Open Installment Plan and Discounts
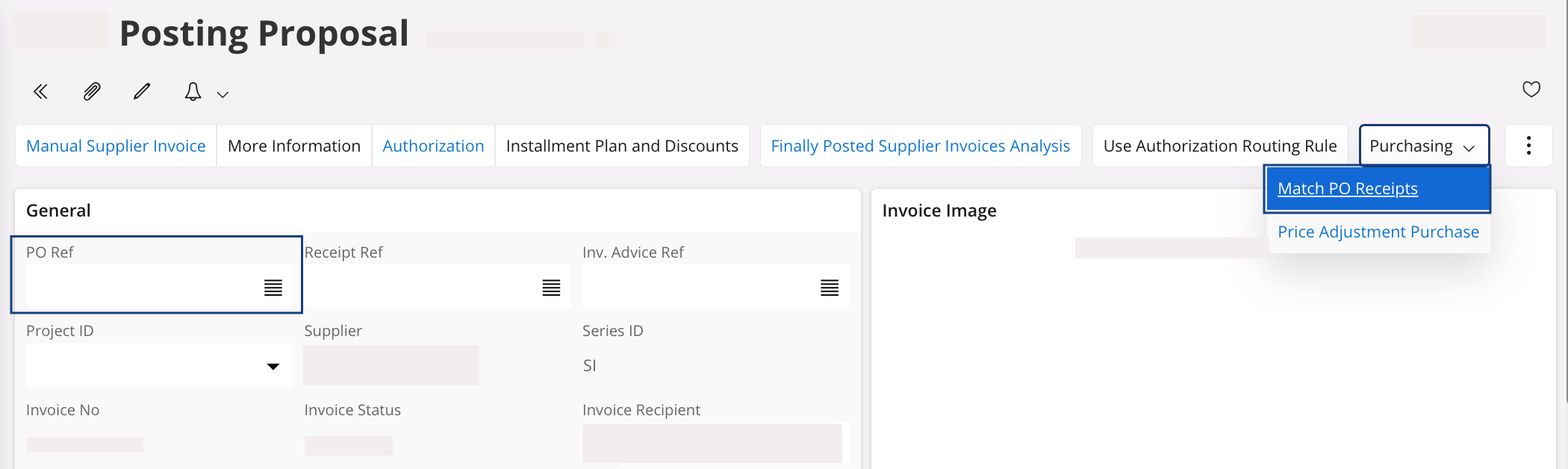The height and width of the screenshot is (469, 1568). [x=622, y=146]
